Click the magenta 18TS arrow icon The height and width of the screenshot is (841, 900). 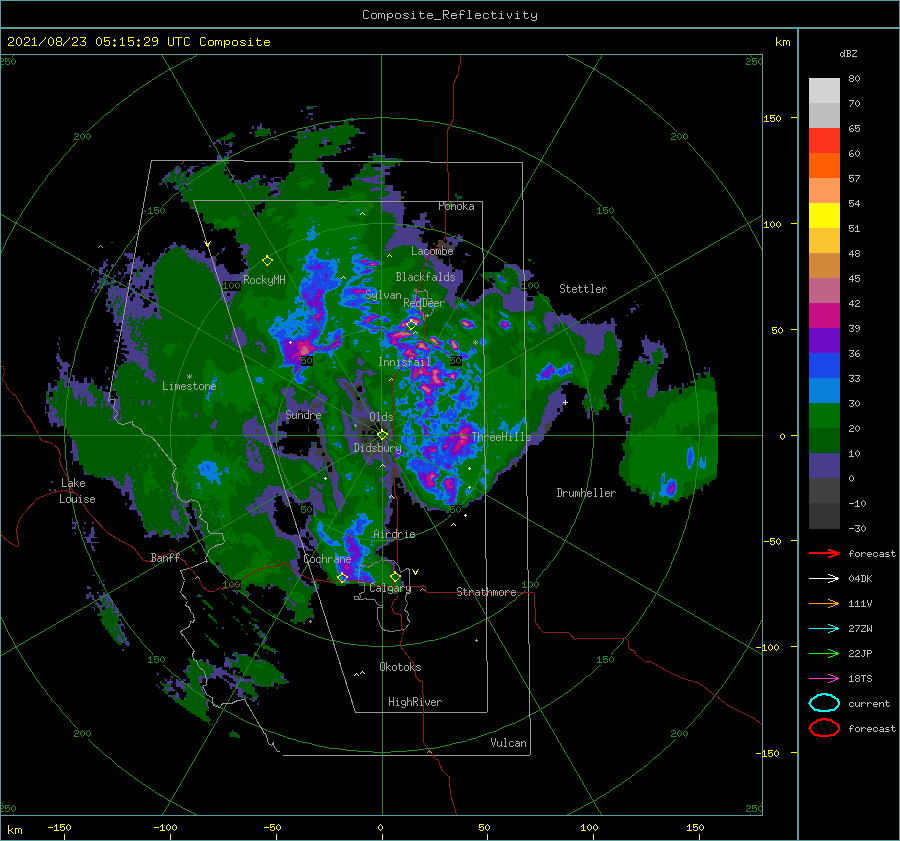(x=824, y=679)
